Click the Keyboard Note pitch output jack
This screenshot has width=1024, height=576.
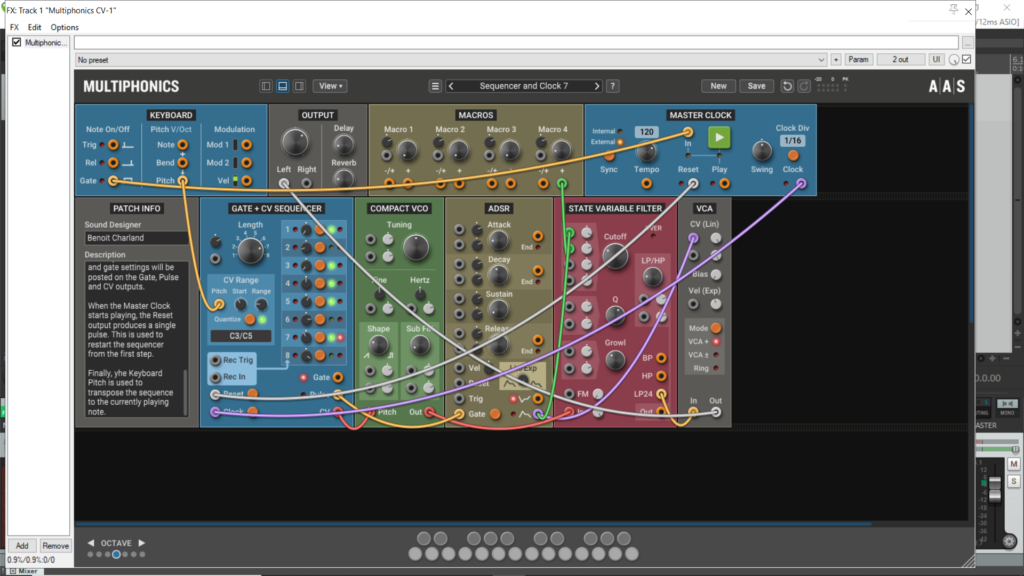tap(183, 145)
